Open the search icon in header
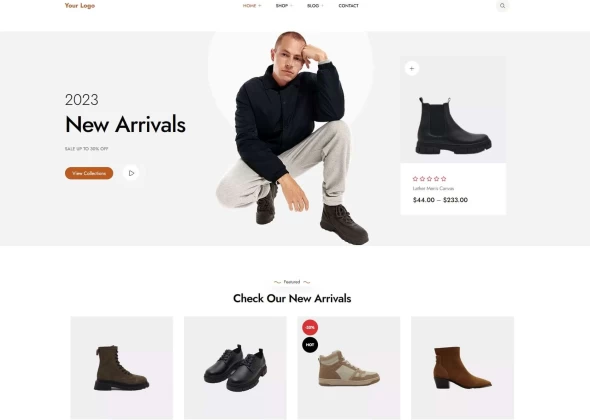This screenshot has height=420, width=590. (502, 6)
